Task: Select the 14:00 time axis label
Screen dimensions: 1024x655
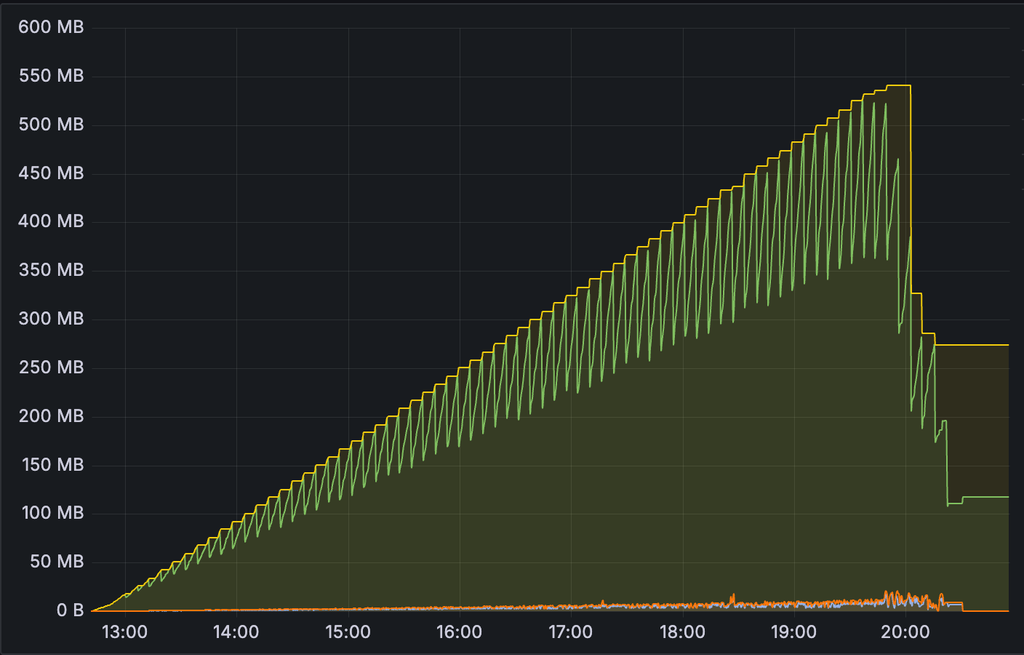Action: tap(237, 632)
